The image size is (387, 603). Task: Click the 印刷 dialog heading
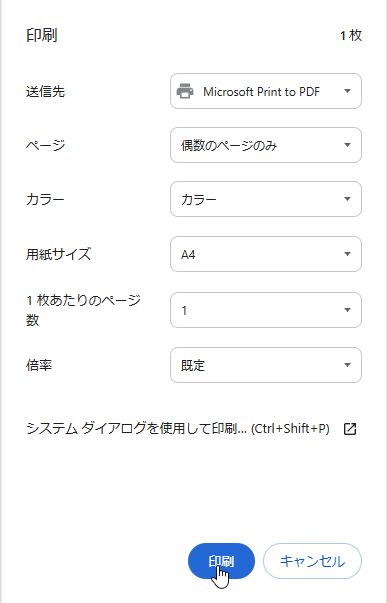click(42, 35)
